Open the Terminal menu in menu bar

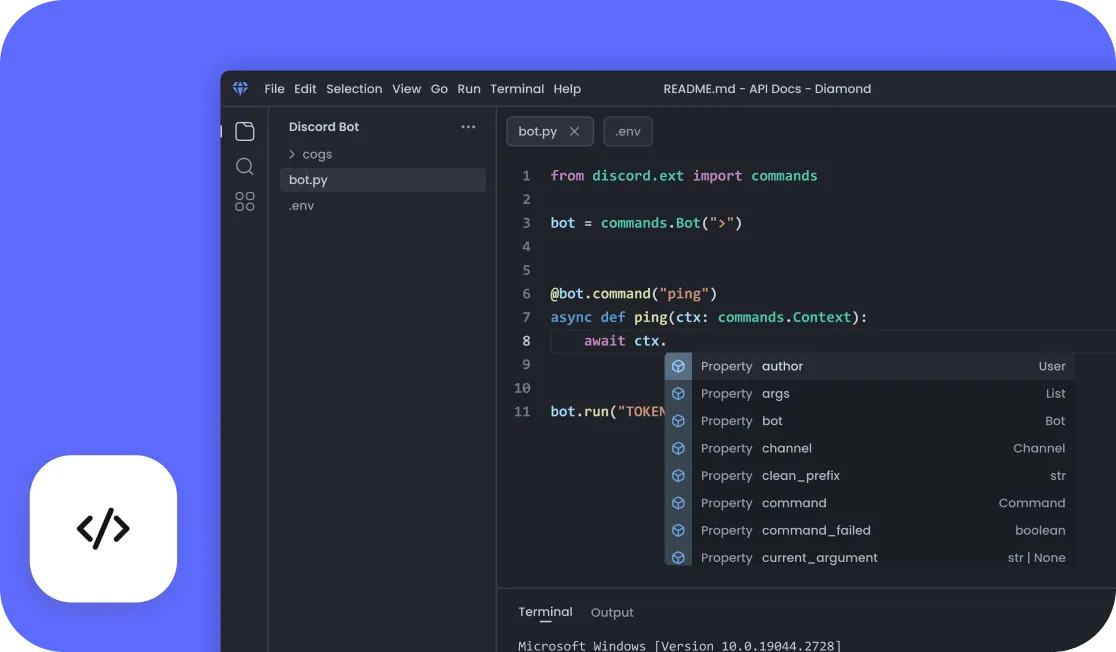point(517,89)
